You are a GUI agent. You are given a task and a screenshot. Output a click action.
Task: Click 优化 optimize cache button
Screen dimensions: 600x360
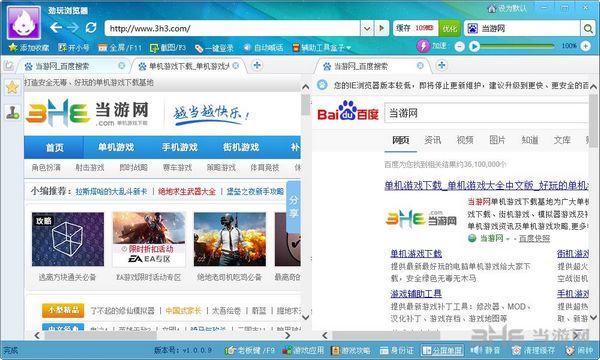click(450, 28)
